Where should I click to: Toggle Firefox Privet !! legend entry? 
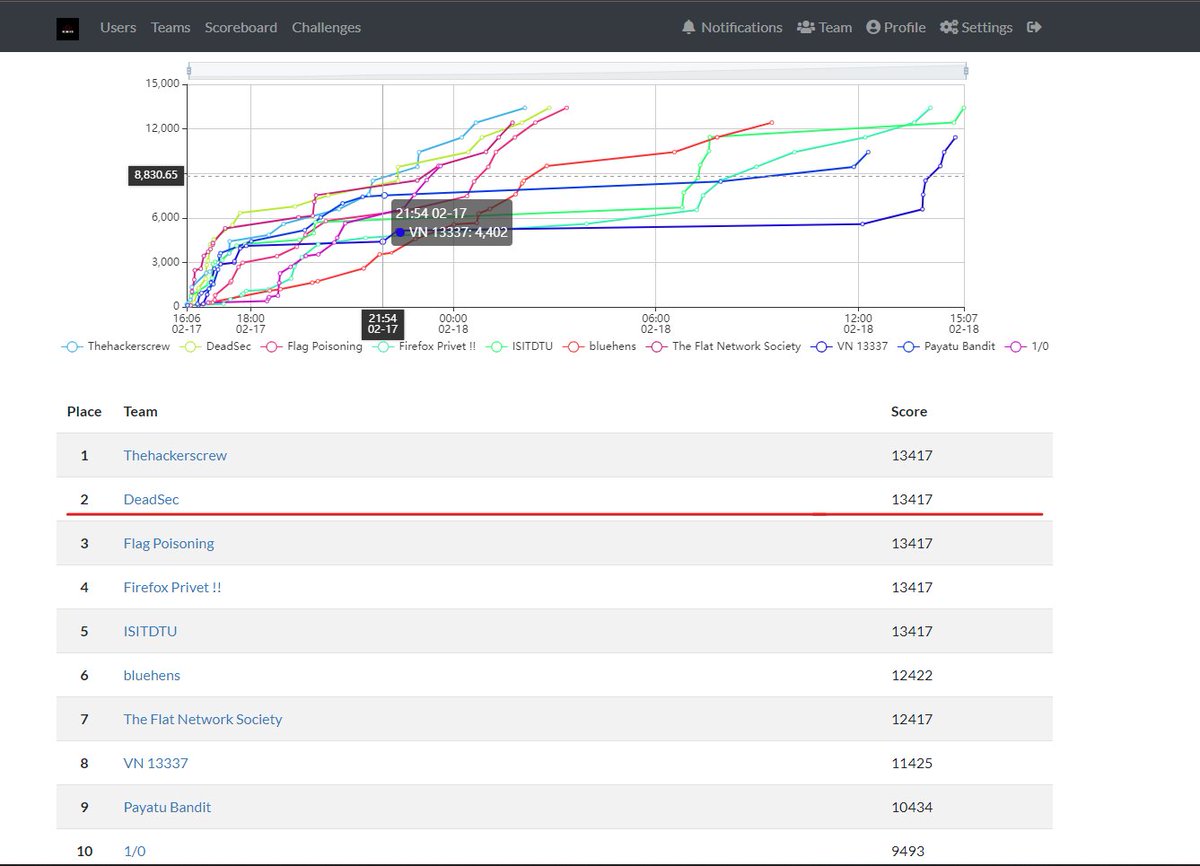(x=424, y=346)
